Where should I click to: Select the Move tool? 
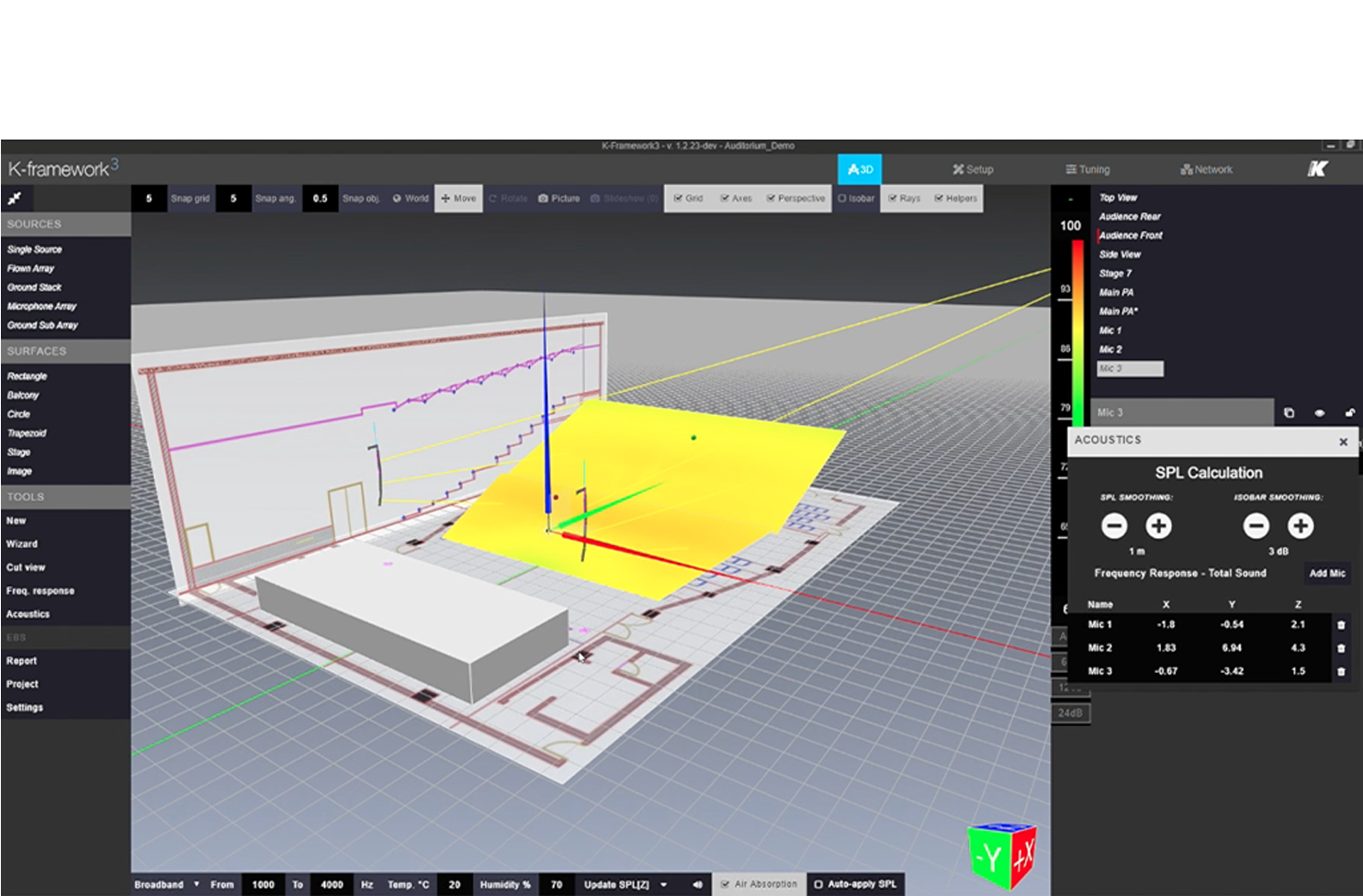[458, 198]
